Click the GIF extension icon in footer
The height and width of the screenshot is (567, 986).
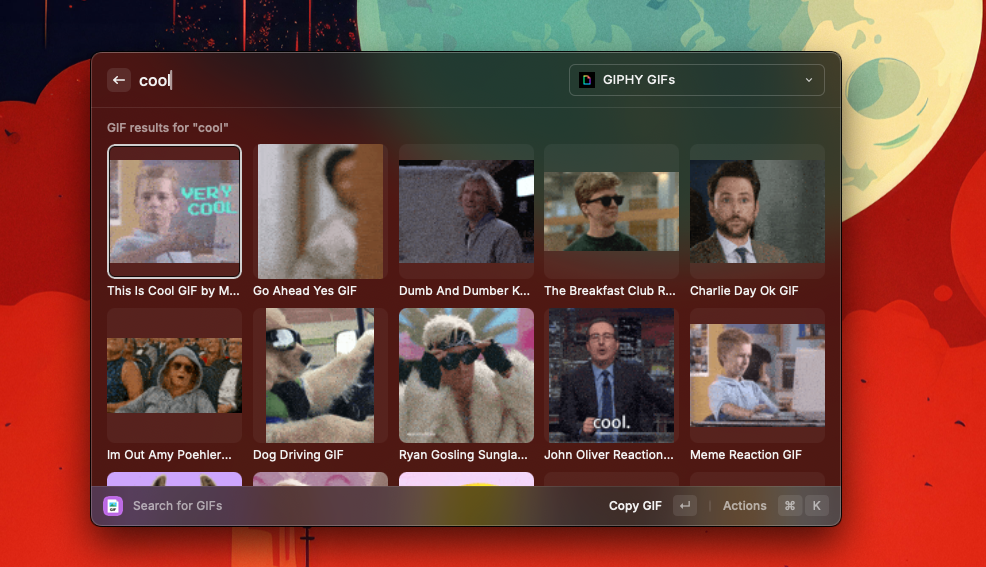[x=113, y=506]
